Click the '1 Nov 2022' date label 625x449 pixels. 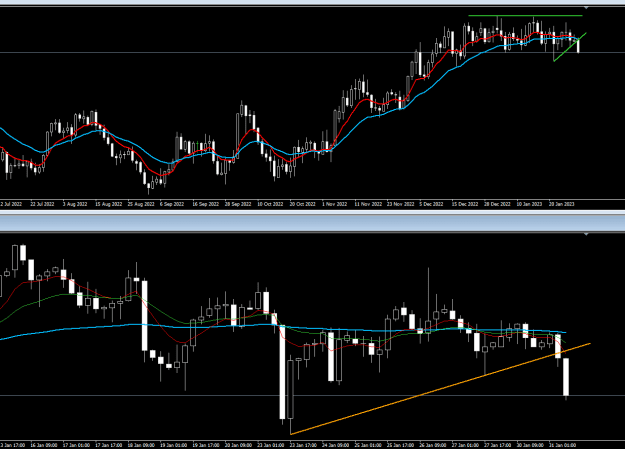tap(334, 204)
